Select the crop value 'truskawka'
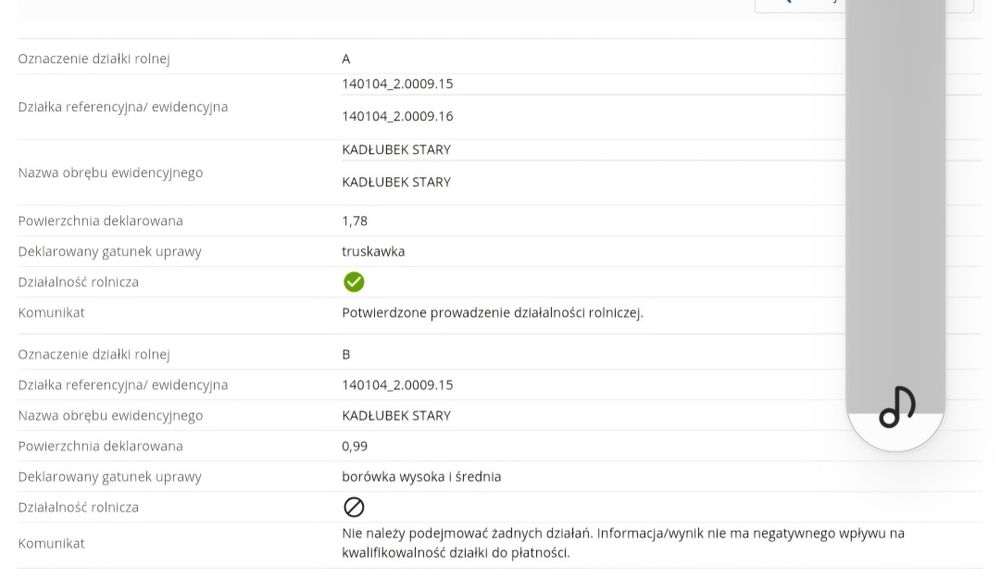This screenshot has width=1000, height=569. [x=373, y=251]
